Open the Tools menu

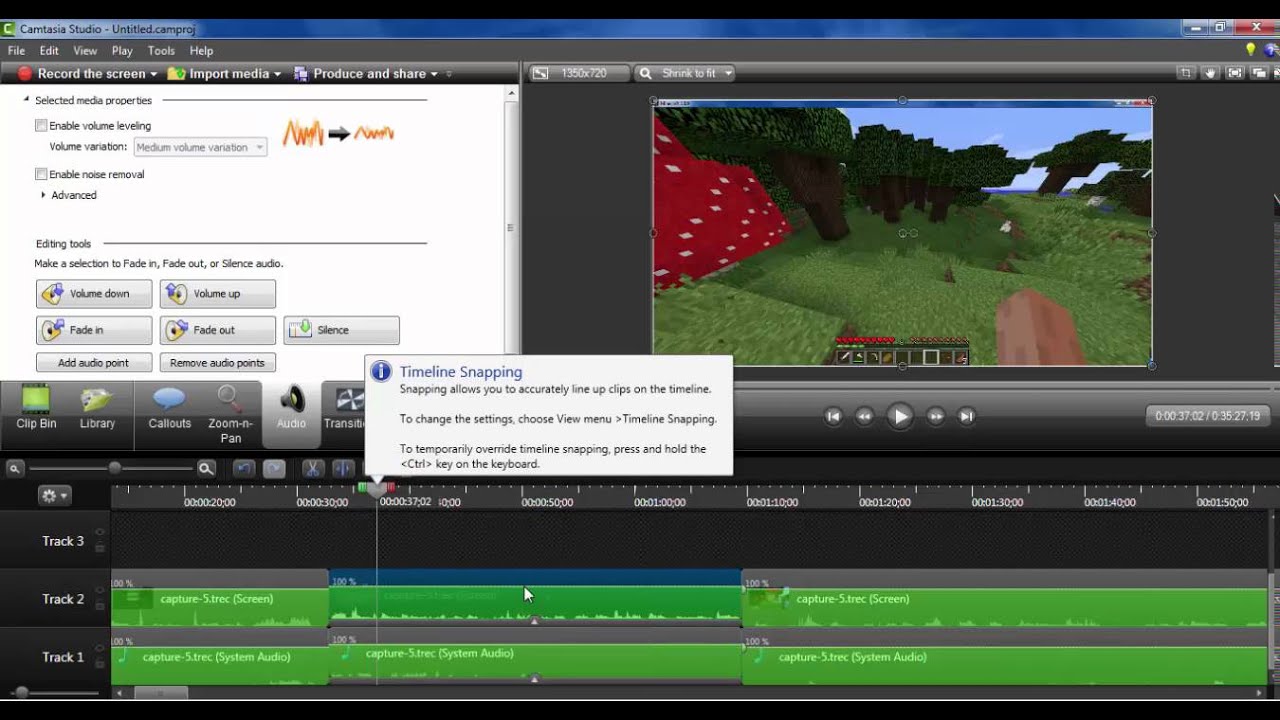[161, 51]
